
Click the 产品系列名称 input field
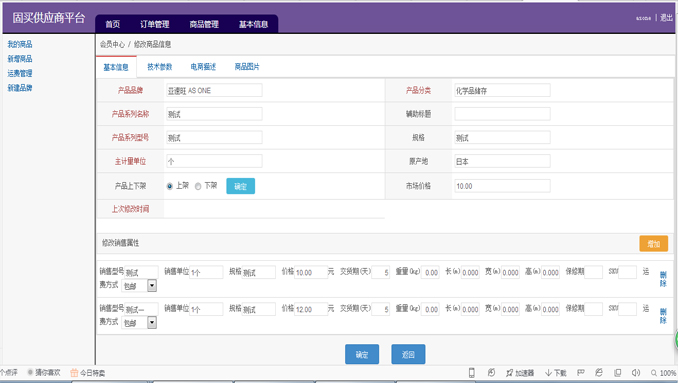click(214, 114)
